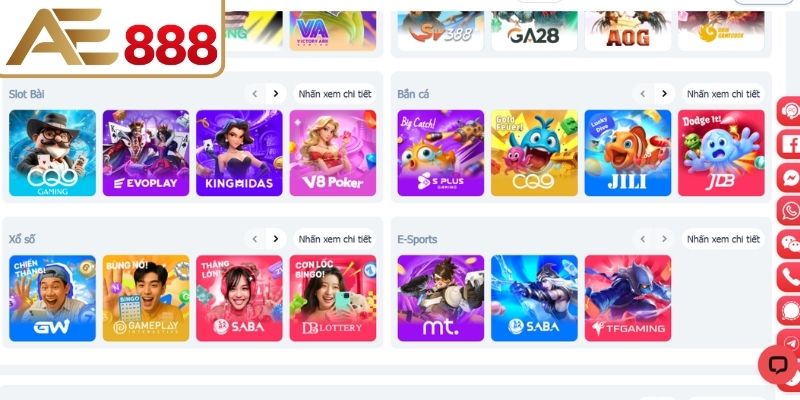Open 'Nhấn xem chi tiết' in Xổ số
Viewport: 800px width, 400px height.
[335, 239]
